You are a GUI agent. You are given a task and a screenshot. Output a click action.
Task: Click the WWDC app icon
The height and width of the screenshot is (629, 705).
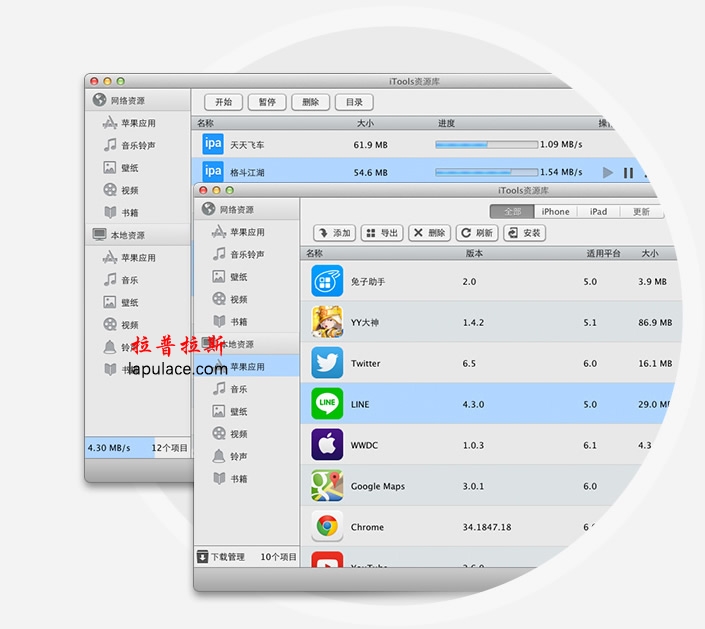(x=327, y=445)
